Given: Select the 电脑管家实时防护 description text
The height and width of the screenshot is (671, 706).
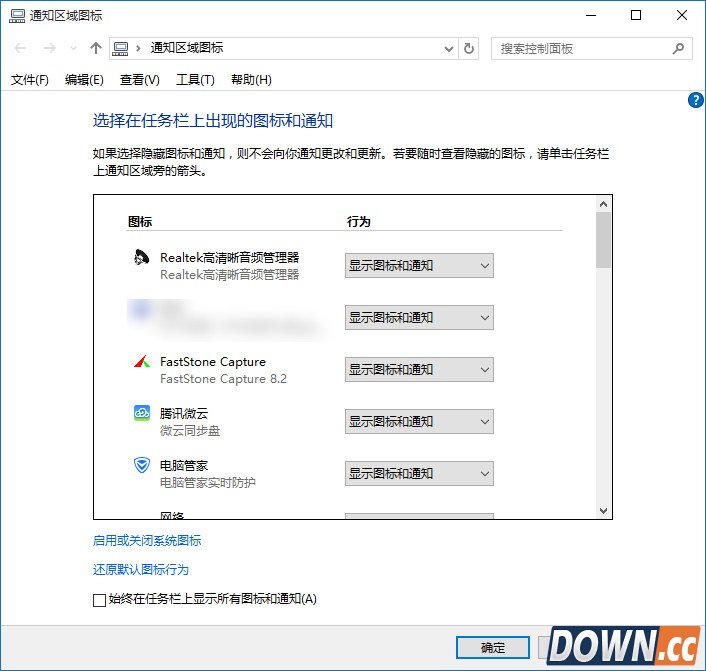Looking at the screenshot, I should tap(208, 483).
